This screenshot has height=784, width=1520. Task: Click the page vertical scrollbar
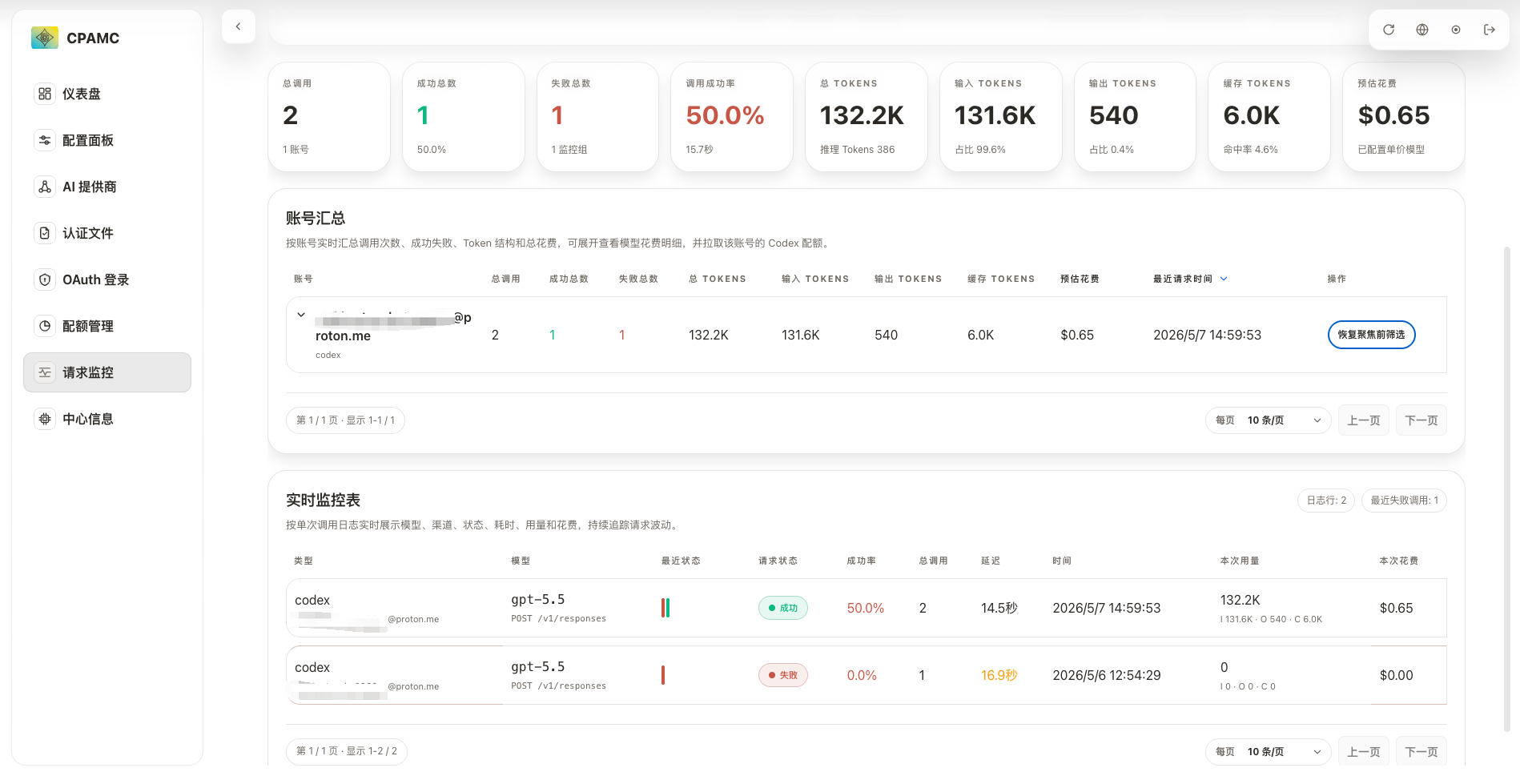(x=1506, y=488)
